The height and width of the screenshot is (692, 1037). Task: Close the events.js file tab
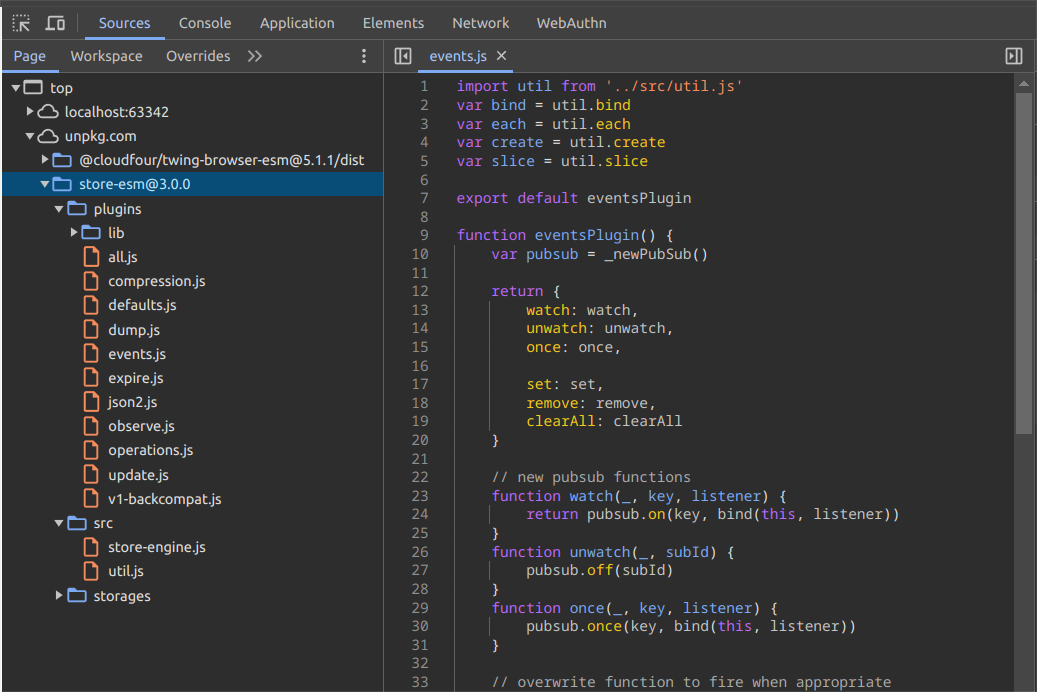click(x=502, y=56)
